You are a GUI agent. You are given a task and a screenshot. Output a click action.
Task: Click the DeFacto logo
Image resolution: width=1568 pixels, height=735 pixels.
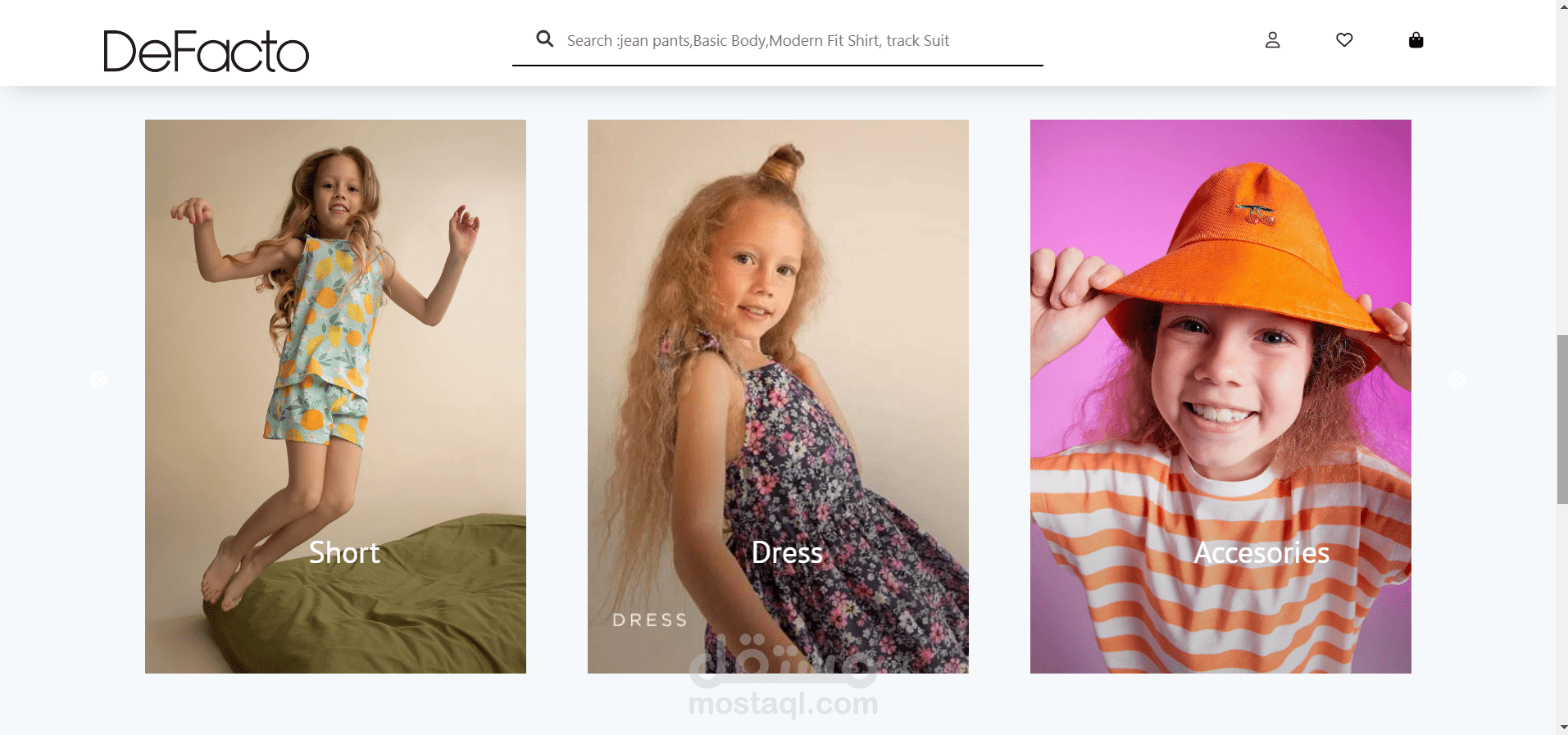click(x=206, y=51)
